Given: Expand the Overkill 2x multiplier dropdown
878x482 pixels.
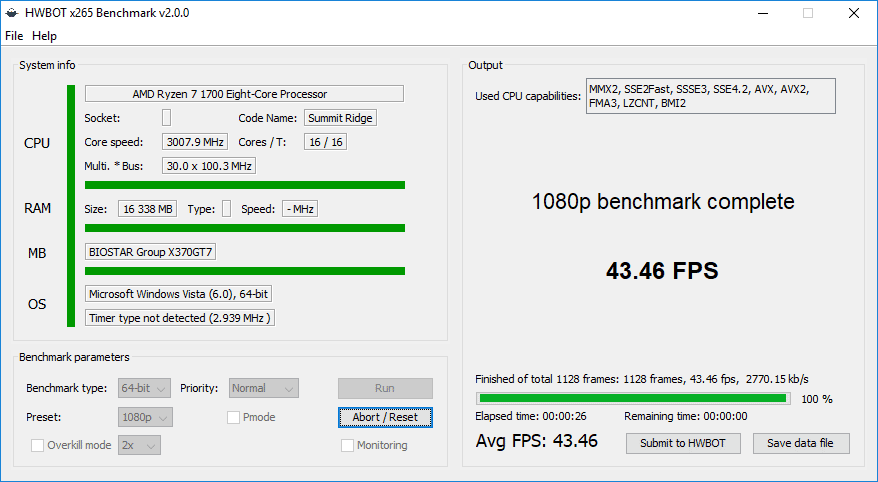Looking at the screenshot, I should coord(139,445).
